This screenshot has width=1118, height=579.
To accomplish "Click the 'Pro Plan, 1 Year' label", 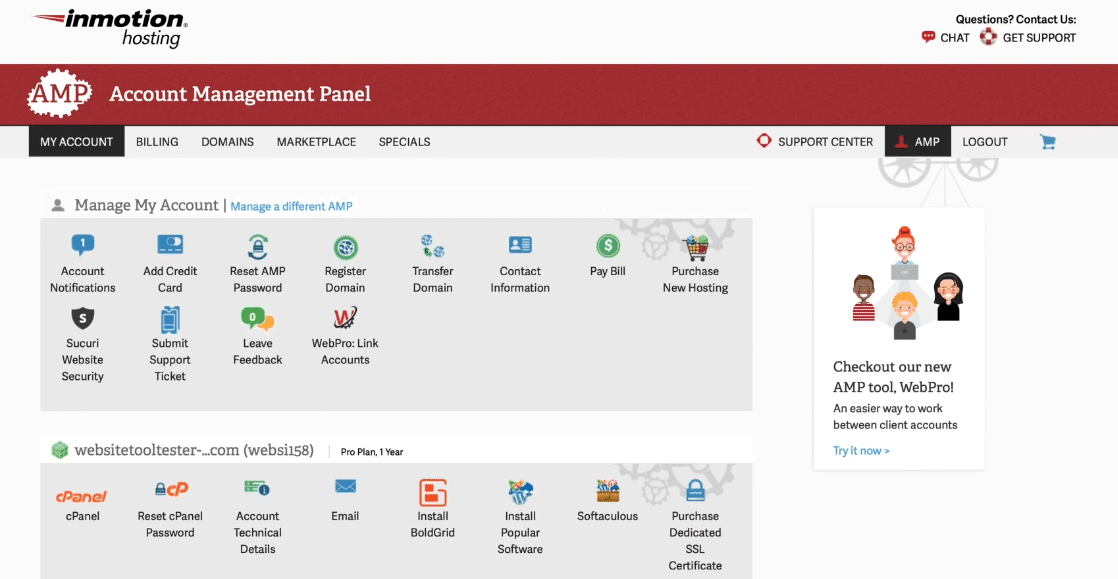I will [371, 452].
